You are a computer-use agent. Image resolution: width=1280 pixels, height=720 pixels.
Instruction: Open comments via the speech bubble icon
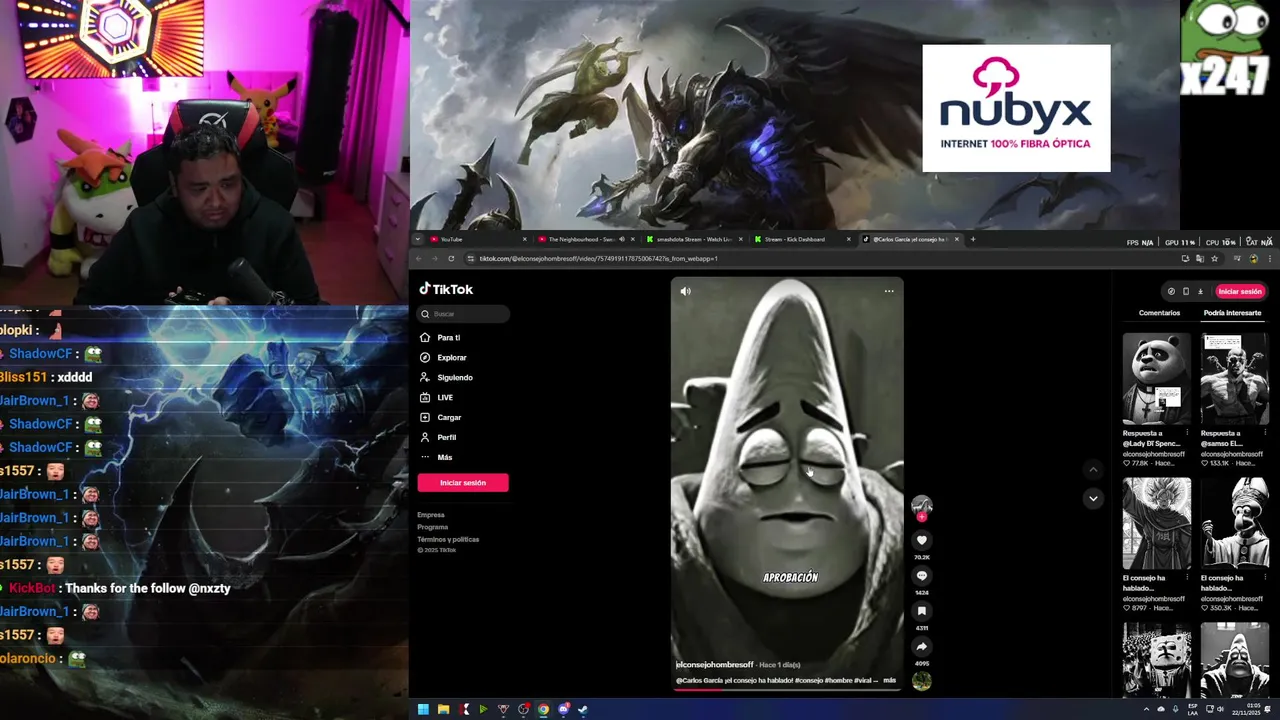tap(922, 576)
